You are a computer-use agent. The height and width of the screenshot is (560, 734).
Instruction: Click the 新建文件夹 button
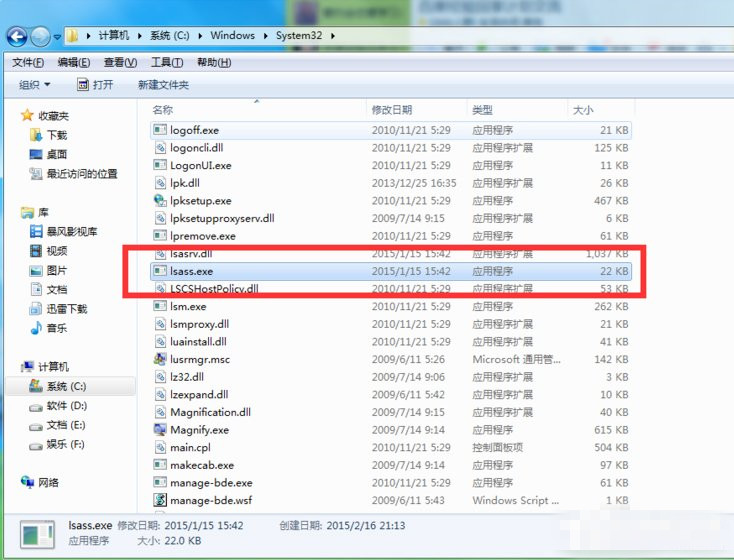click(163, 85)
